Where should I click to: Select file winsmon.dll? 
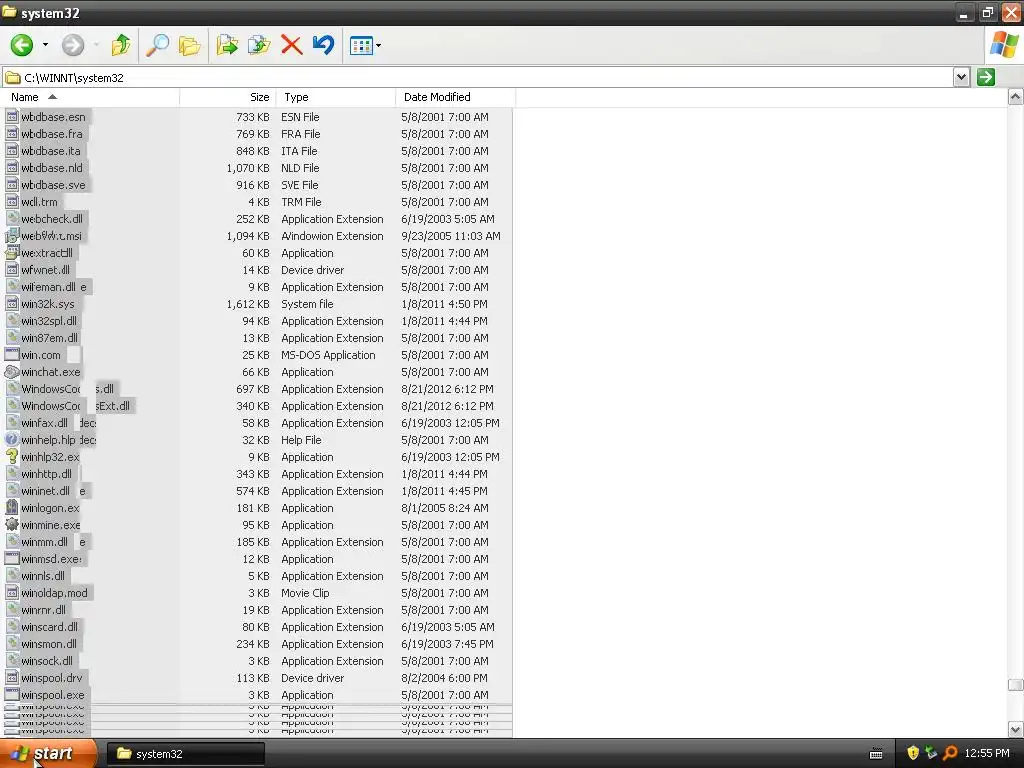pyautogui.click(x=49, y=644)
